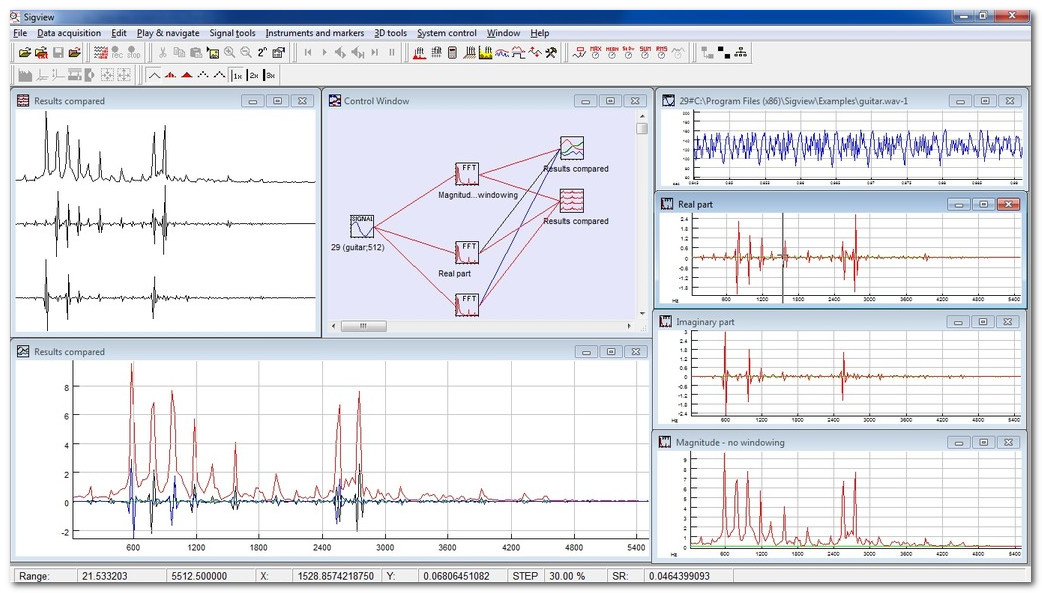Select the FFT node labeled Magnitud...windowing
The width and height of the screenshot is (1042, 593).
(467, 174)
